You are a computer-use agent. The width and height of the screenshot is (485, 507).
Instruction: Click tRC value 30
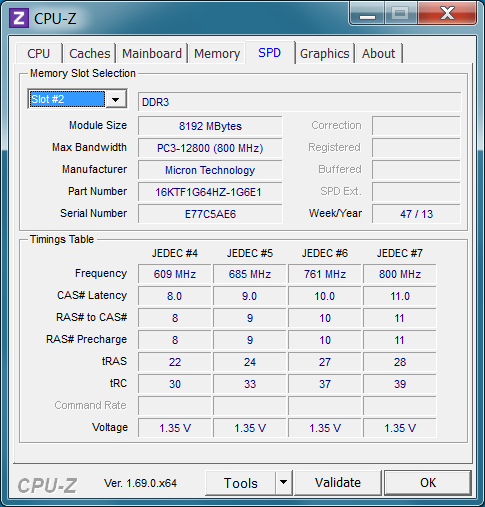[x=175, y=384]
